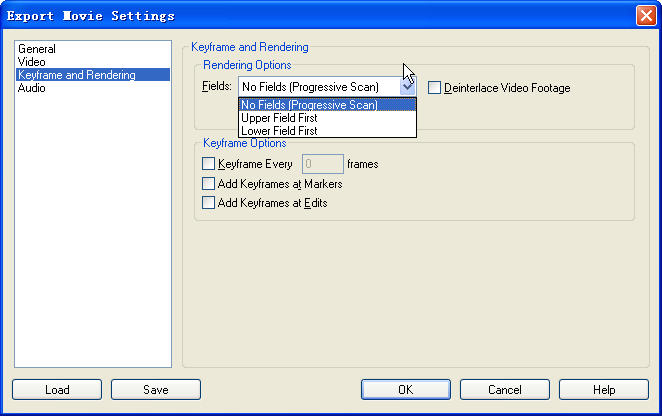Click the Cancel button
Image resolution: width=662 pixels, height=416 pixels.
pyautogui.click(x=505, y=389)
